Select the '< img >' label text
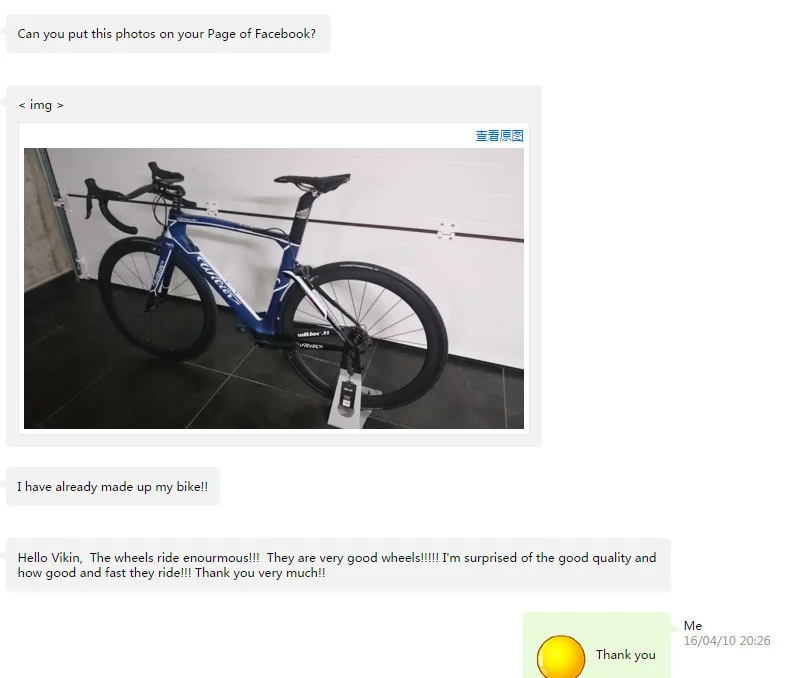 [41, 105]
